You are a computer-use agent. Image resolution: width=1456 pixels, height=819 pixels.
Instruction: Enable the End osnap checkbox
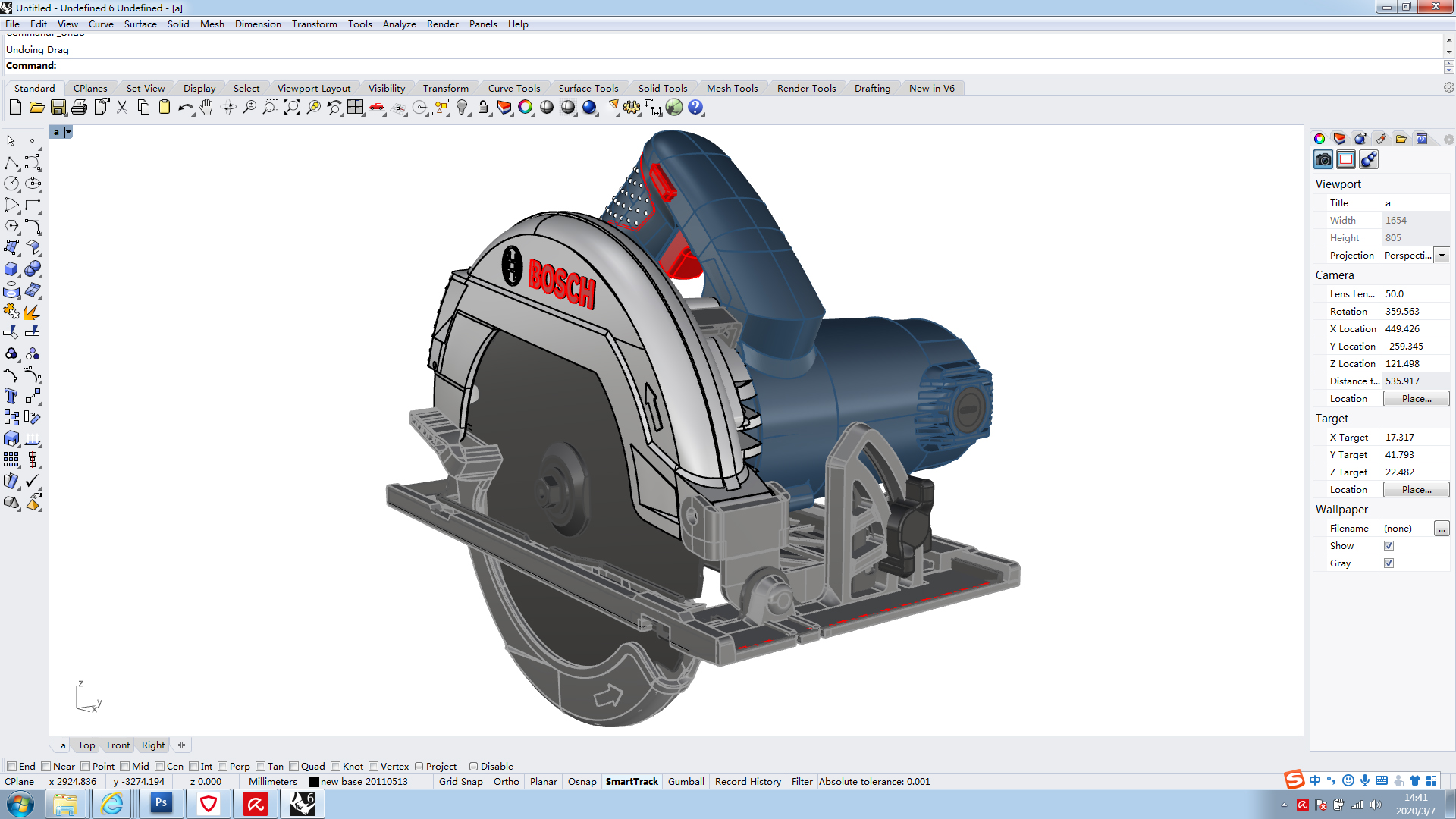(11, 767)
